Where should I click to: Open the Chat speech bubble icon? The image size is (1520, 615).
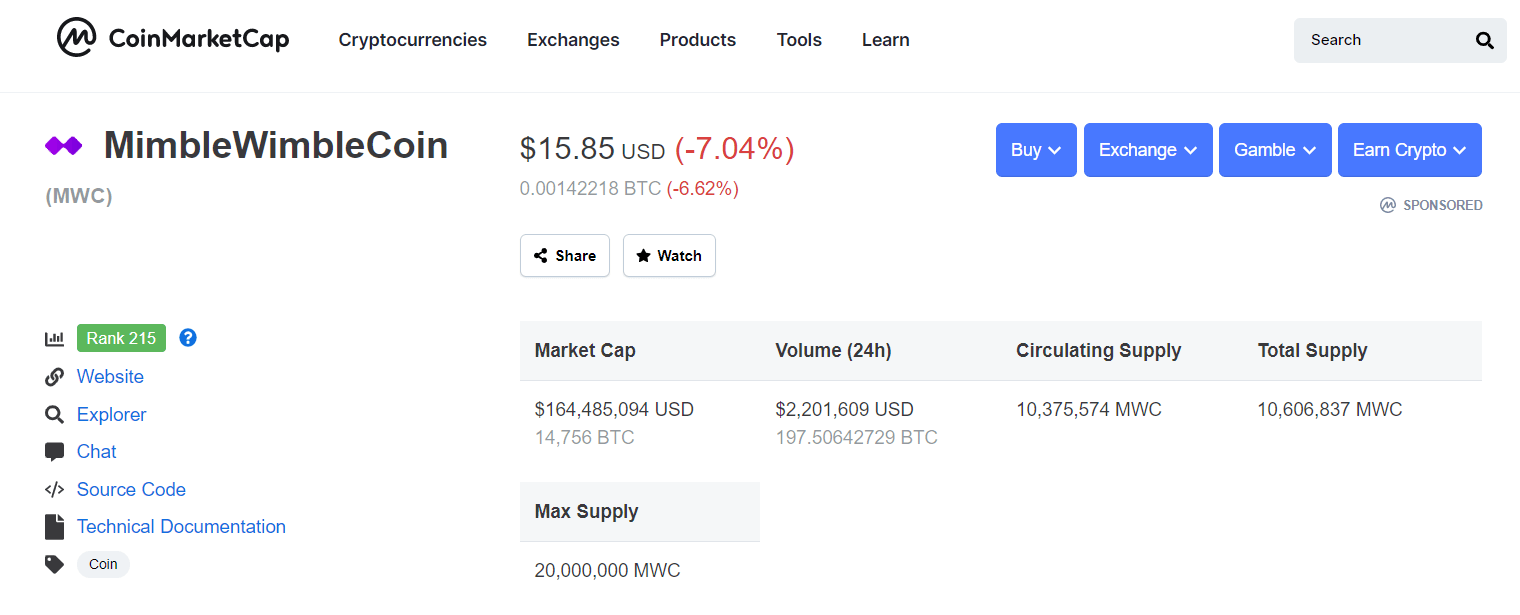point(55,451)
